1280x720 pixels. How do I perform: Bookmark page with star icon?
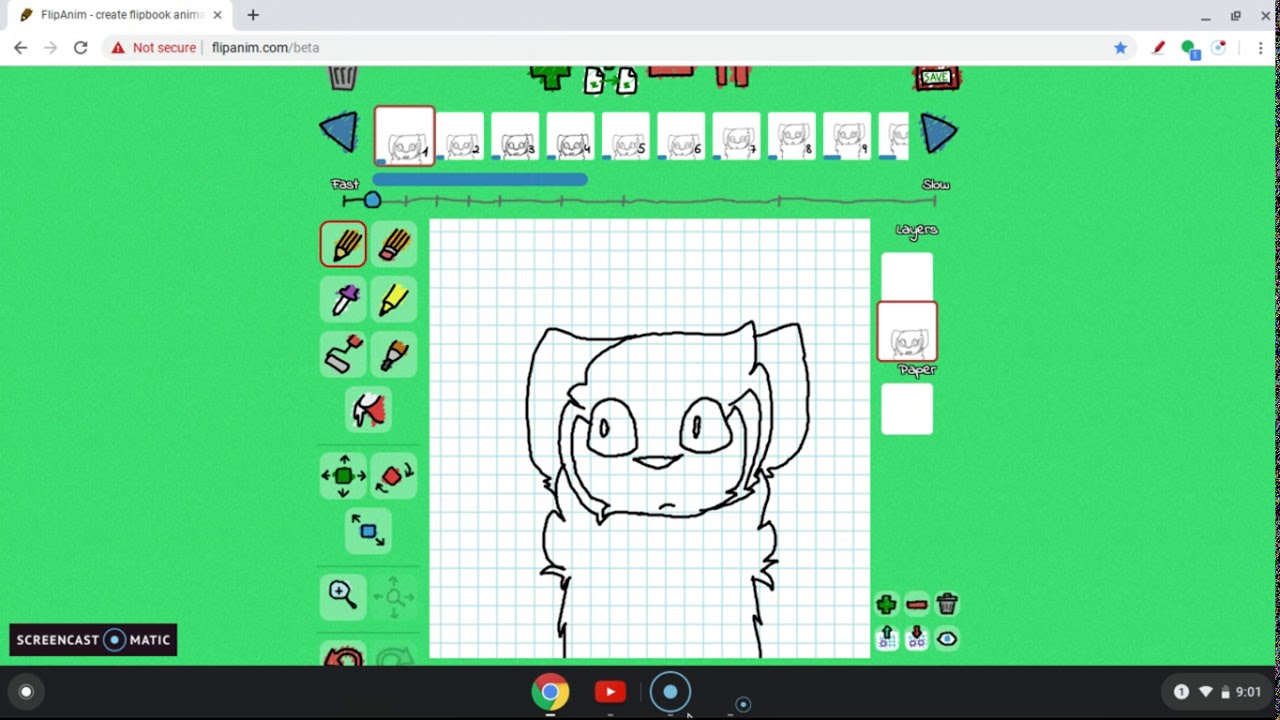coord(1120,47)
